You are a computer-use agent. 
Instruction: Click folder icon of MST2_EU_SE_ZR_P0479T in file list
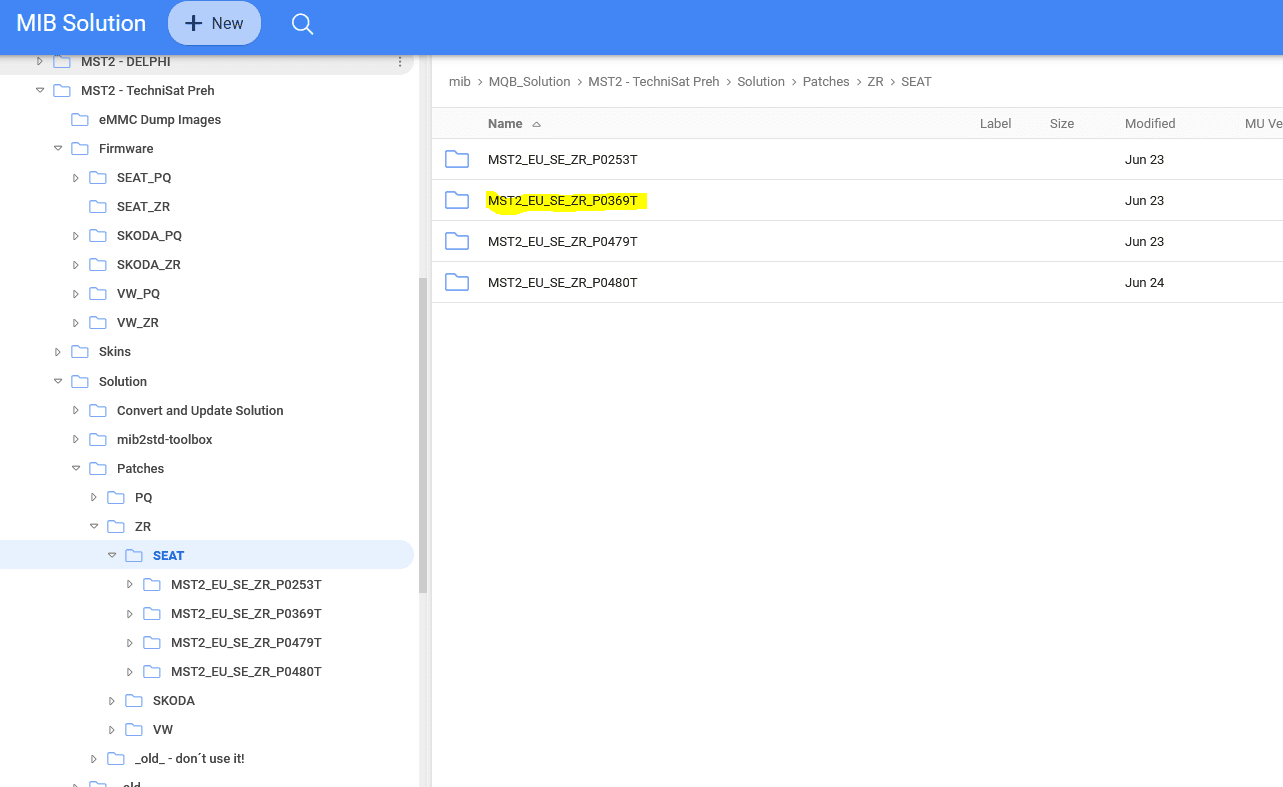[x=457, y=241]
